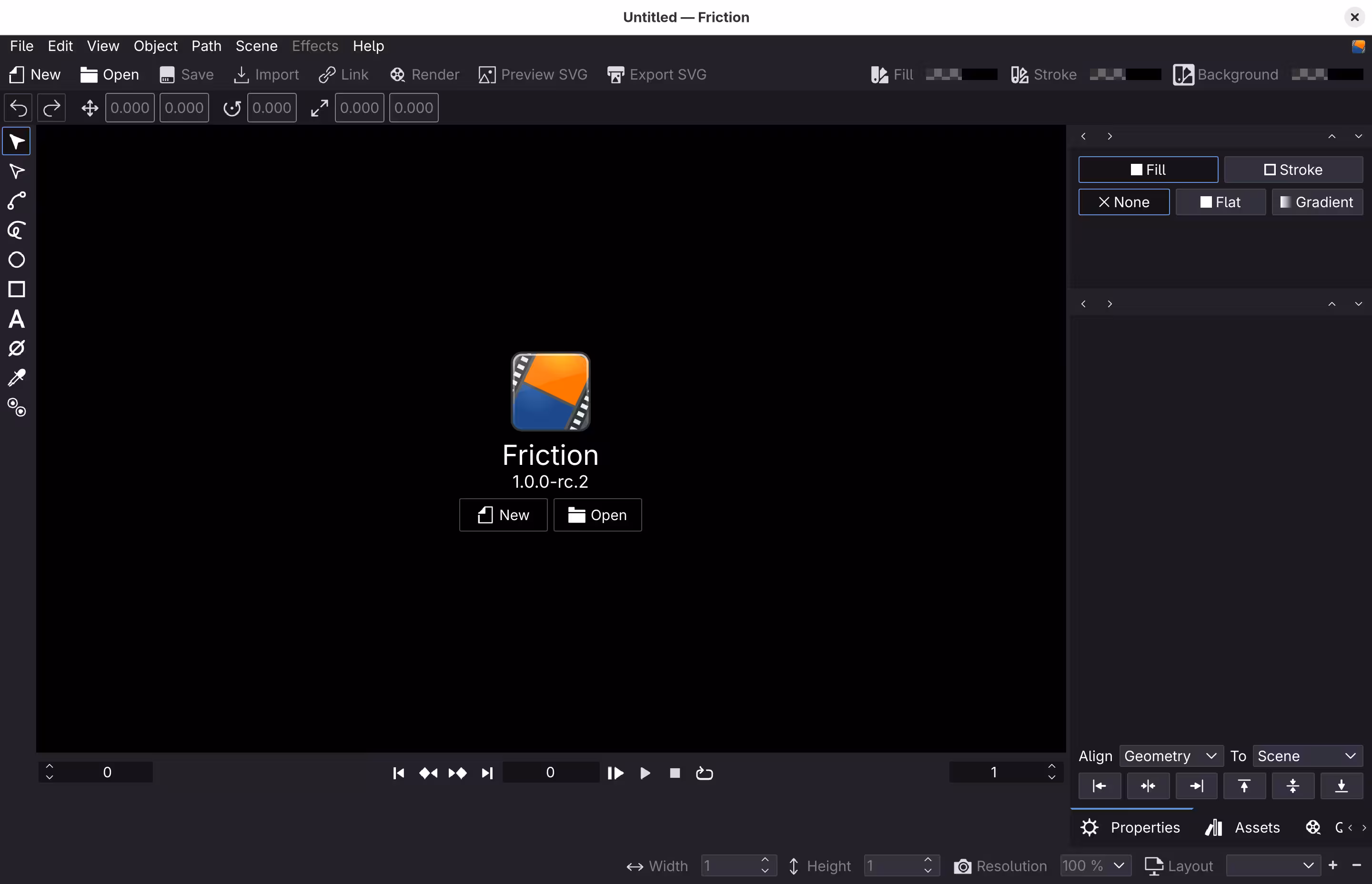Viewport: 1372px width, 884px height.
Task: Click New to create a project
Action: click(503, 514)
